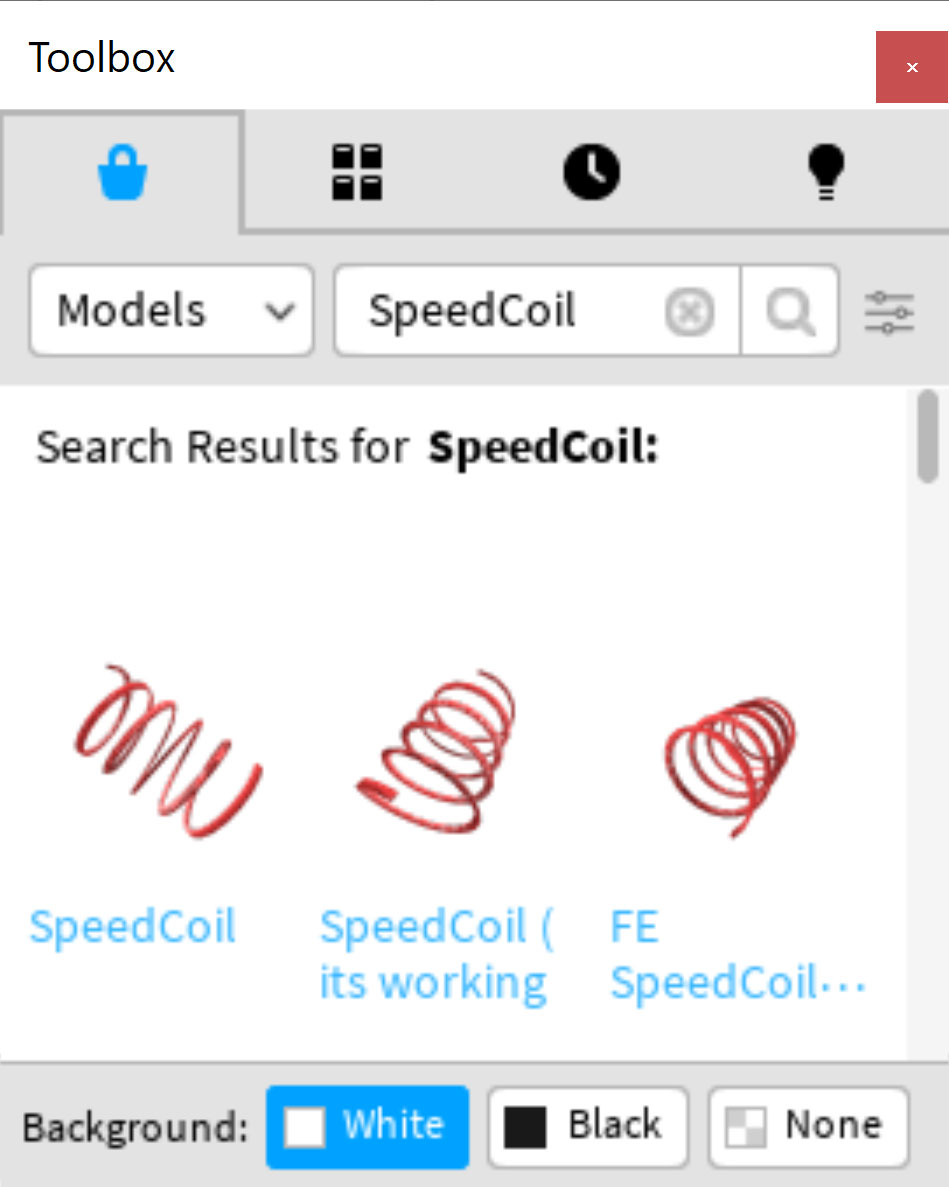This screenshot has height=1187, width=949.
Task: Switch to the Inventory grid tab
Action: tap(357, 172)
